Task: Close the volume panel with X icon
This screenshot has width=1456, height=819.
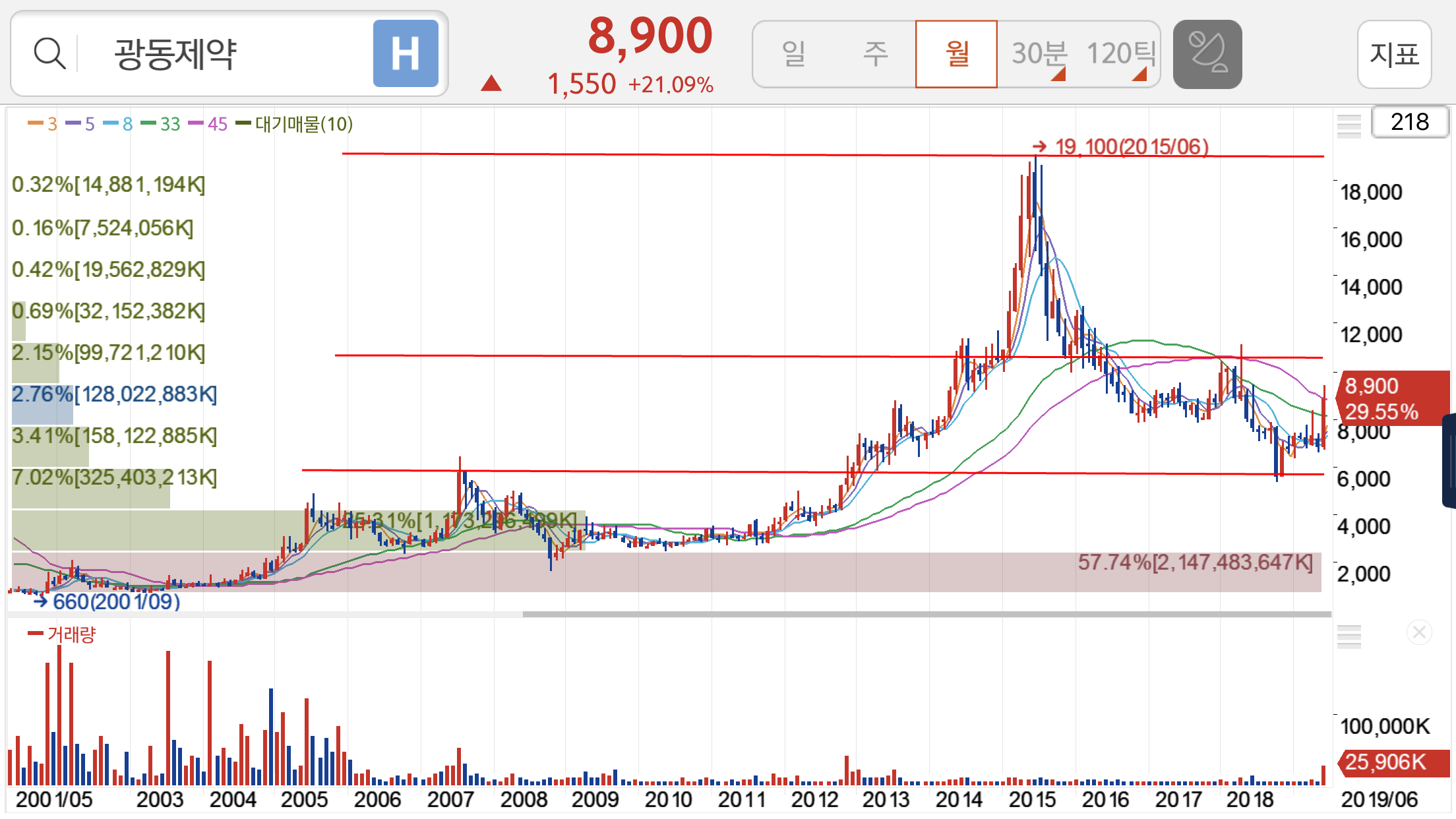Action: point(1419,633)
